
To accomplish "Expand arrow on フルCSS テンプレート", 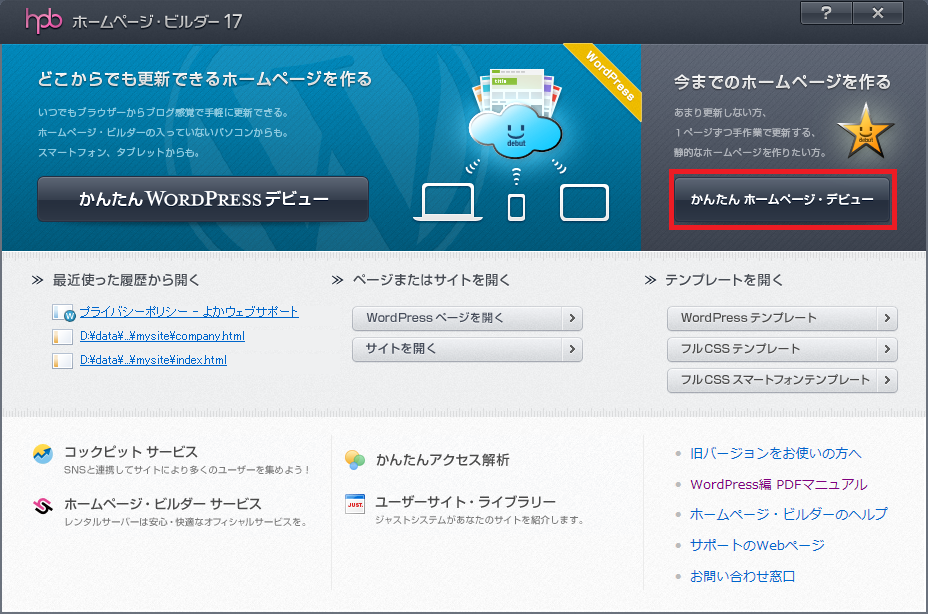I will pos(887,349).
